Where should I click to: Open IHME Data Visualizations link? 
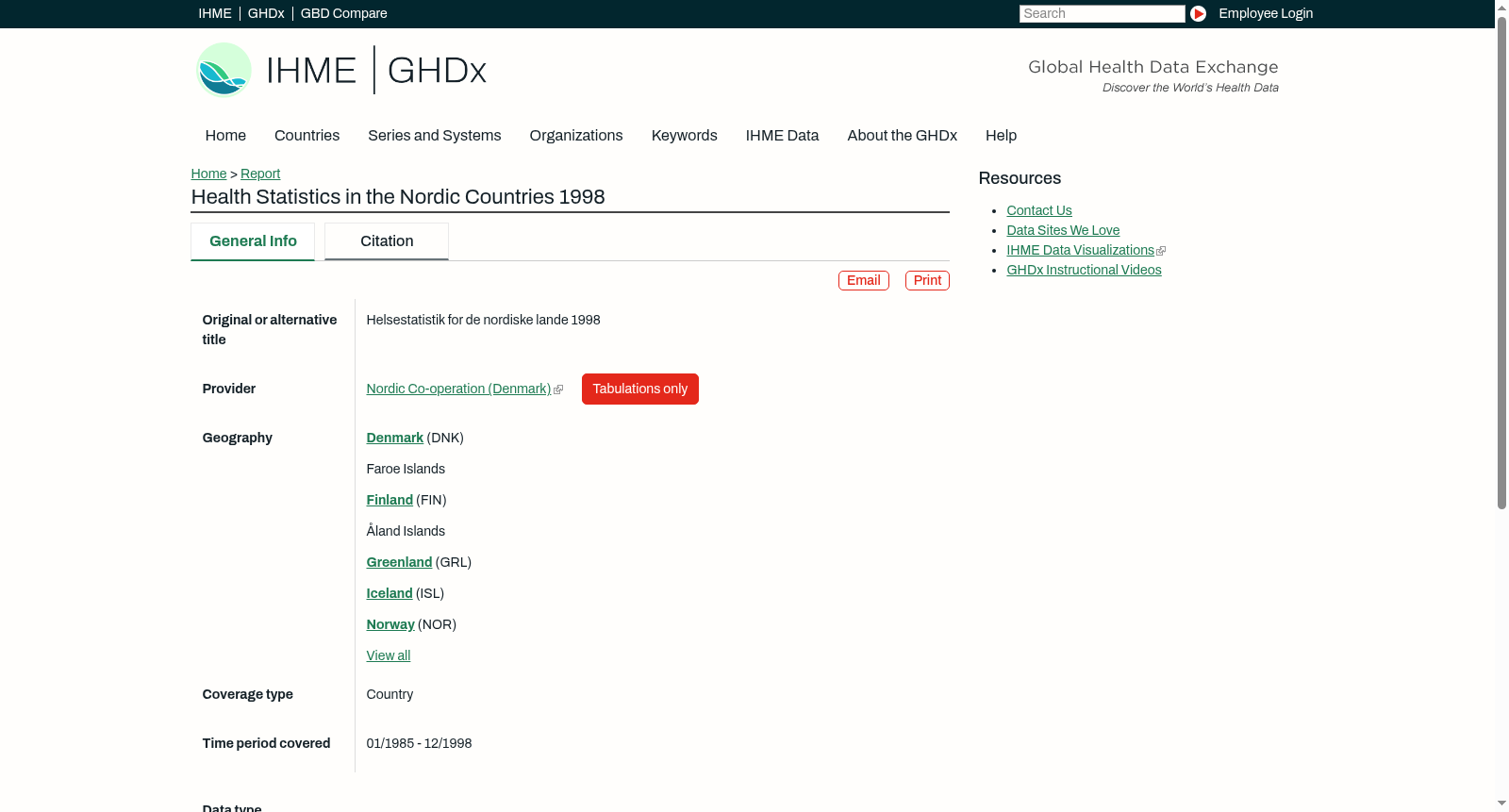tap(1081, 250)
